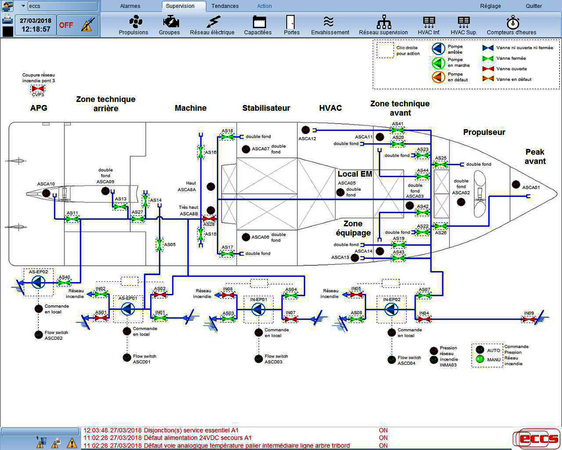Open the Réglage menu
Screen dimensions: 562x450
(x=491, y=6)
